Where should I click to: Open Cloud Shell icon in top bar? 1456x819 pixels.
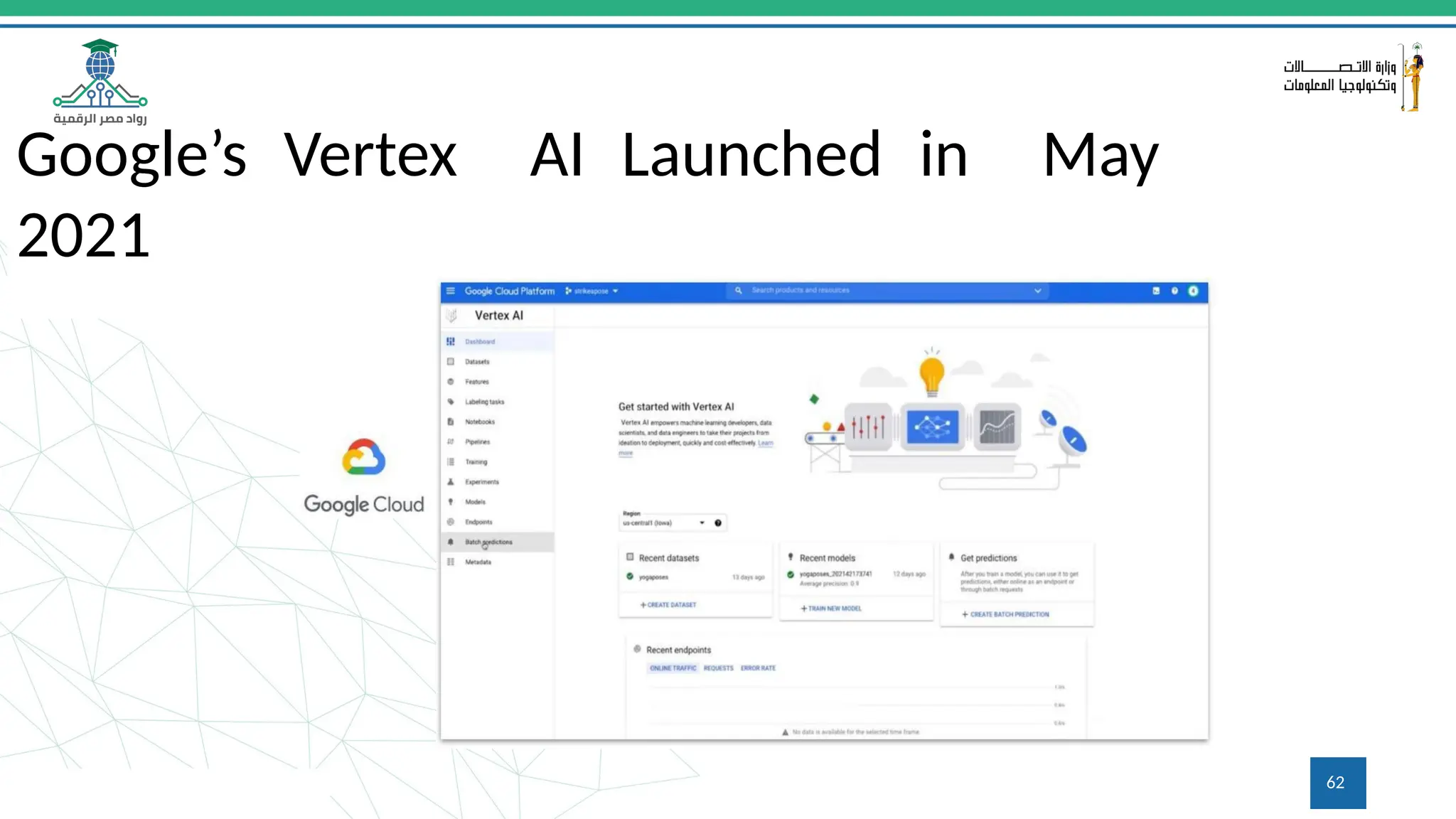pos(1156,291)
